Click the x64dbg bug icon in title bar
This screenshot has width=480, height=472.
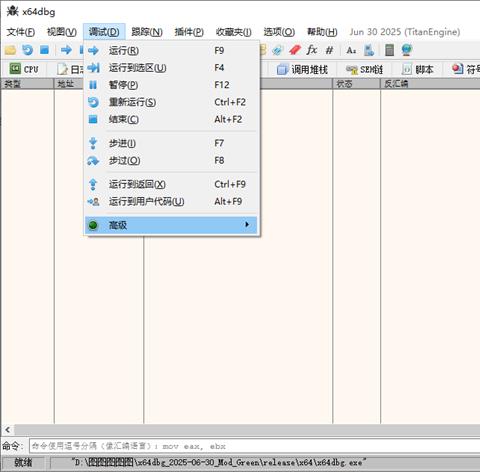(12, 11)
